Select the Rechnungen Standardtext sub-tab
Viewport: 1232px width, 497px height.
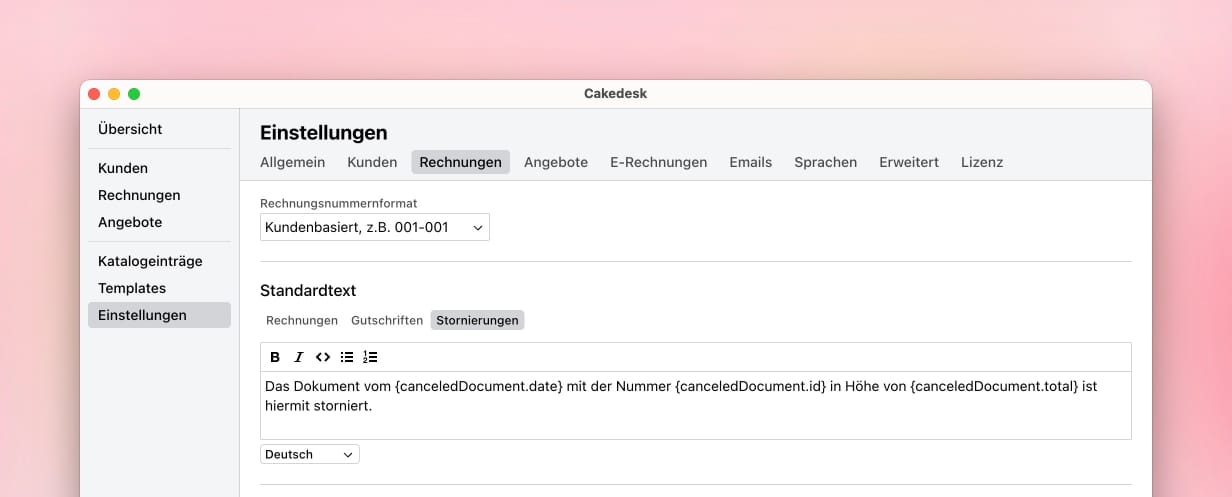click(302, 320)
